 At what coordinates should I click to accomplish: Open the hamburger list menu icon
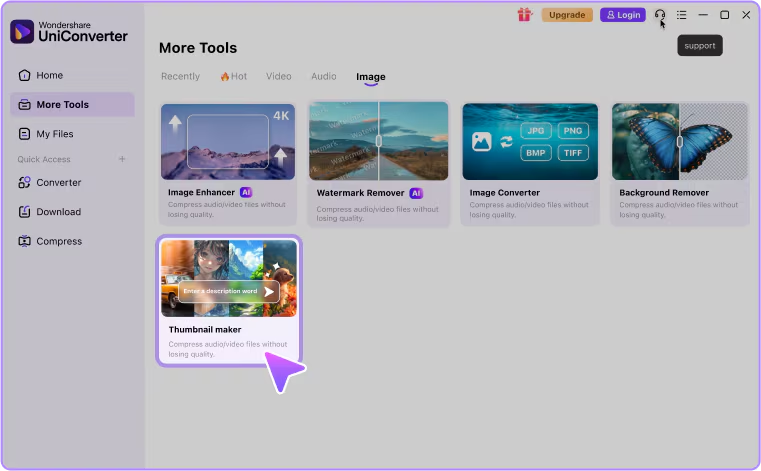[681, 15]
